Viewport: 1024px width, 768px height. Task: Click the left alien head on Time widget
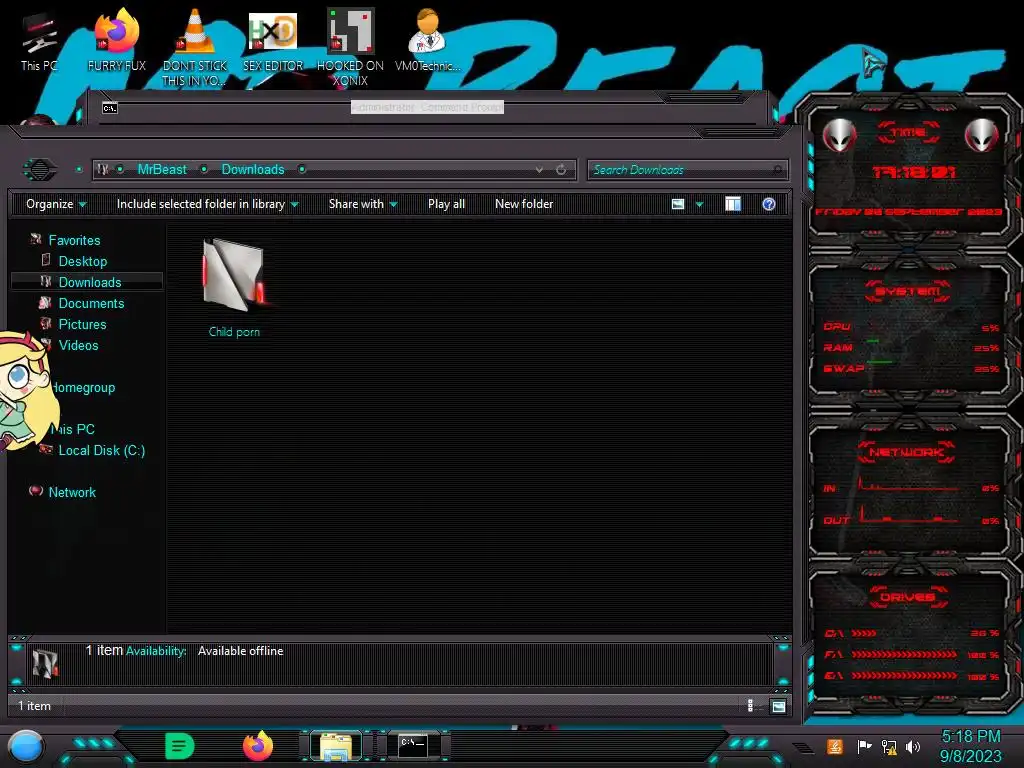click(x=839, y=135)
